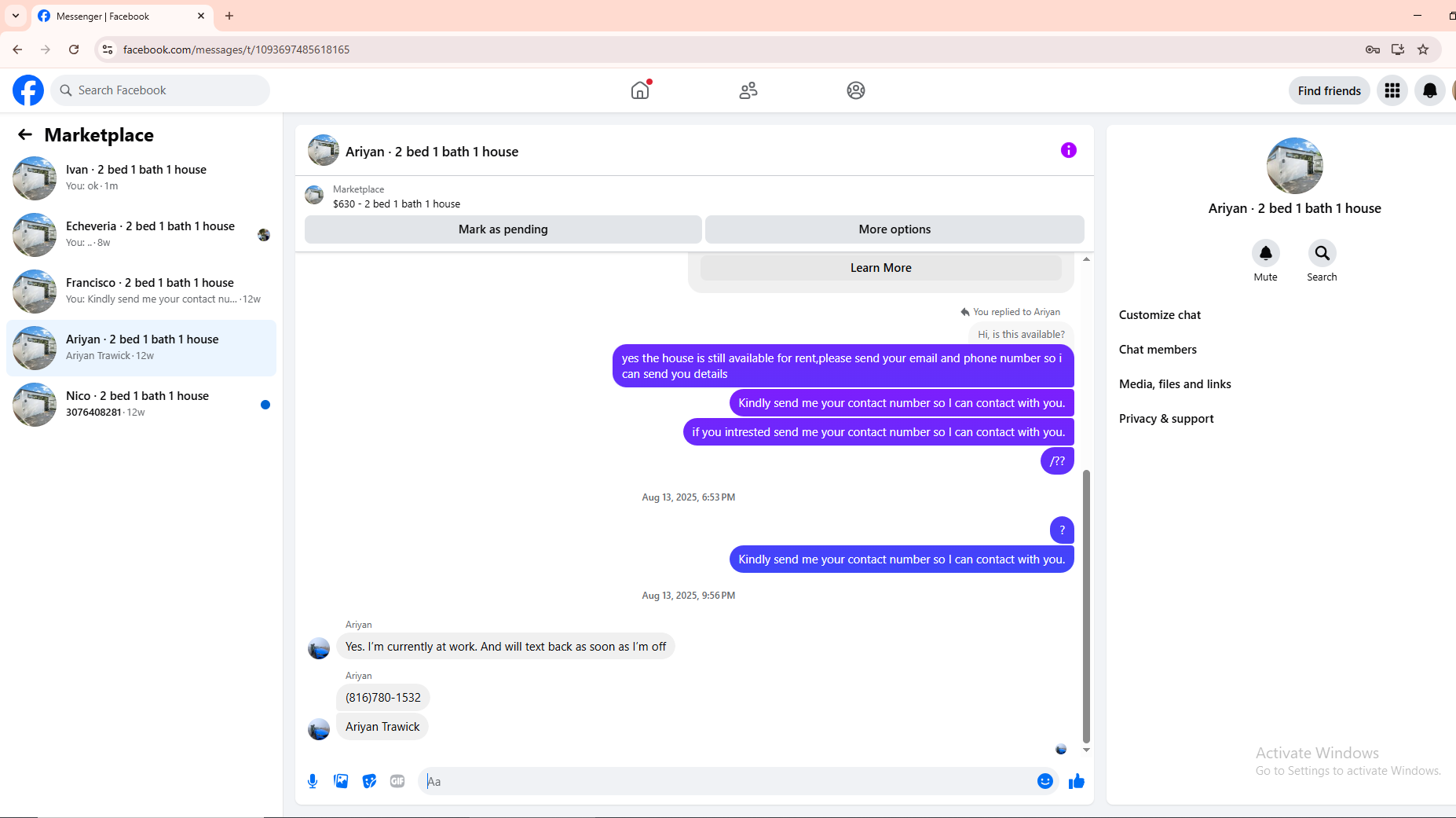Click the Ariyan chat header title

coord(432,152)
